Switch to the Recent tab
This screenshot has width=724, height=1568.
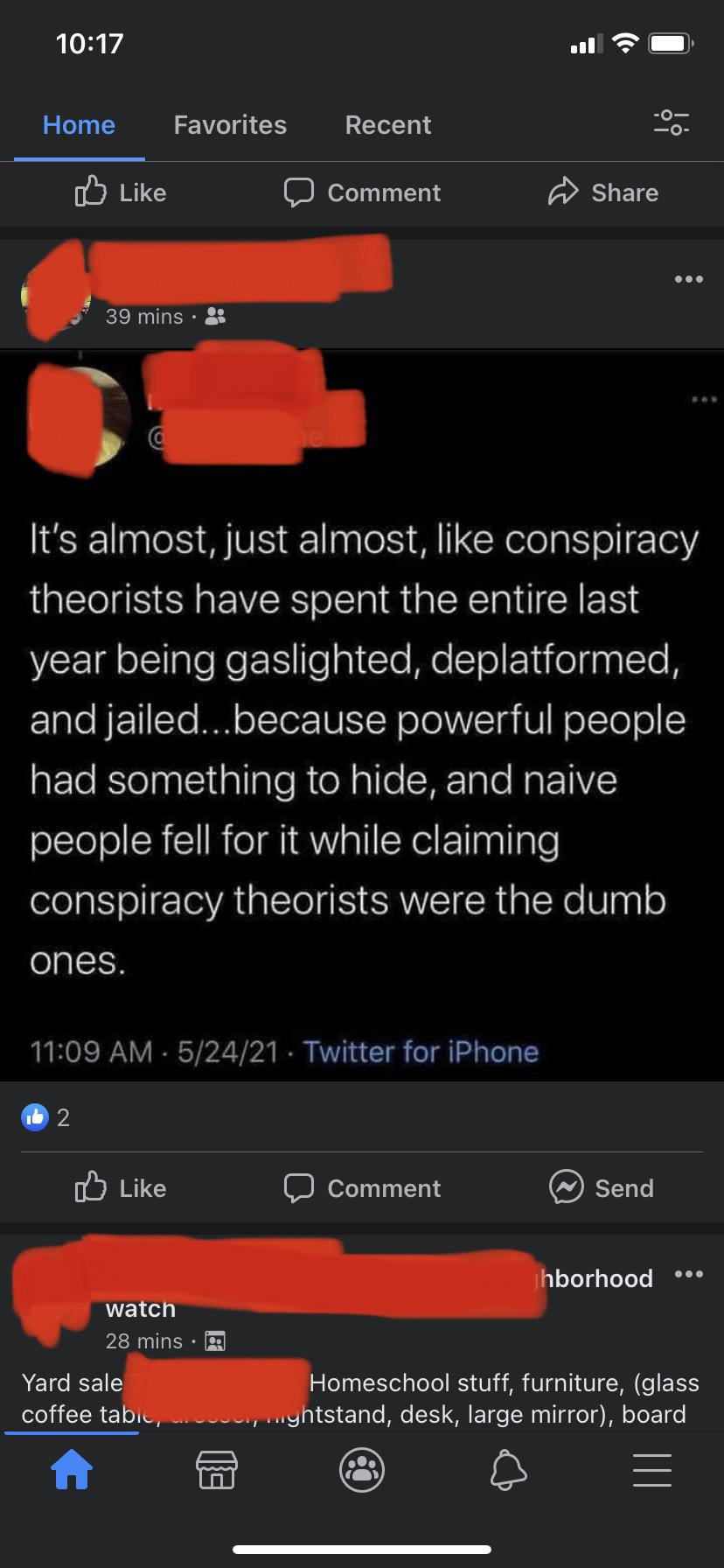[x=388, y=125]
